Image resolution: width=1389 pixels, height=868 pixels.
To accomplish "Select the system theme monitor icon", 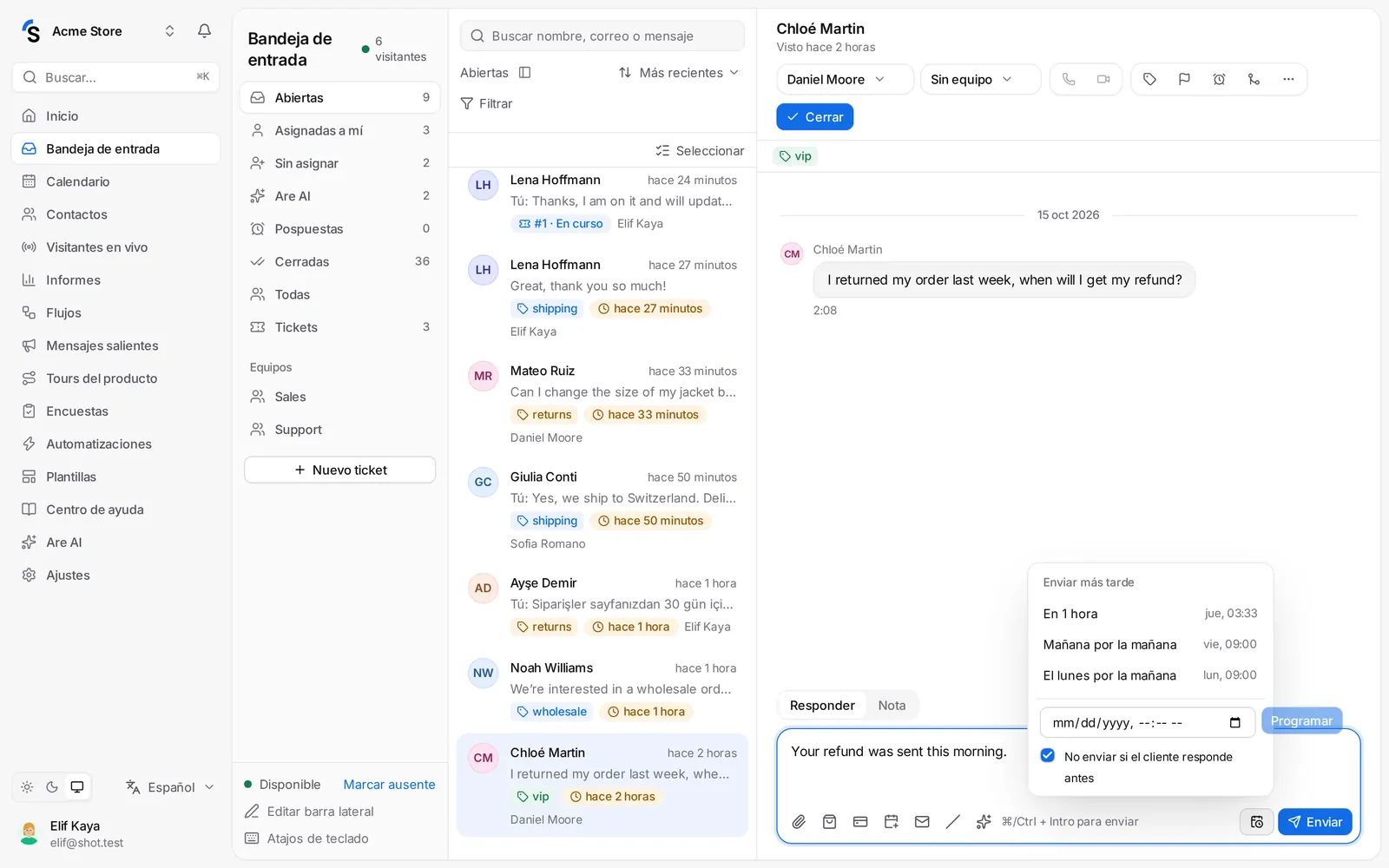I will 77,787.
